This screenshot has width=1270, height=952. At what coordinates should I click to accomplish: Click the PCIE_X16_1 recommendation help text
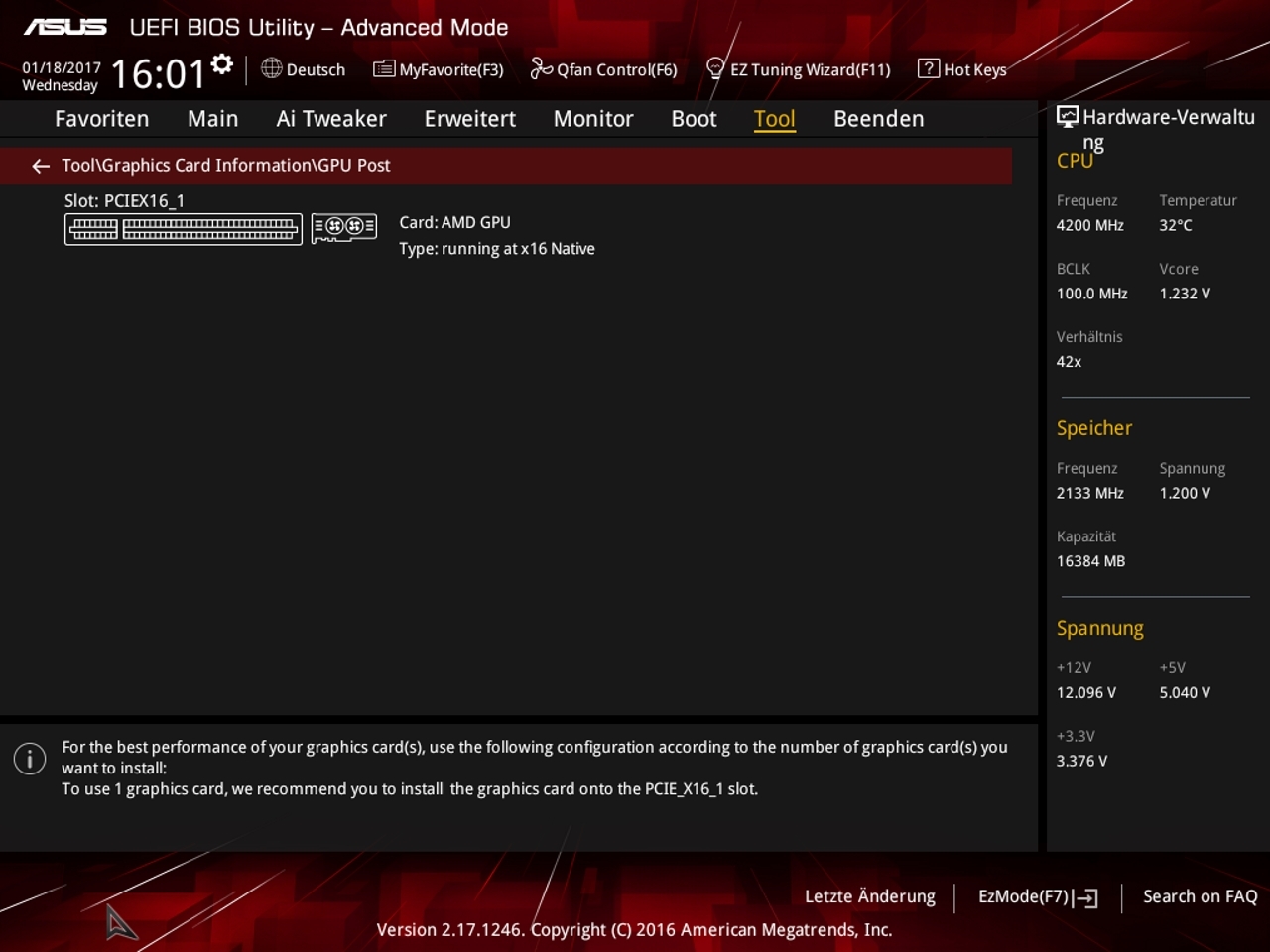pos(410,789)
